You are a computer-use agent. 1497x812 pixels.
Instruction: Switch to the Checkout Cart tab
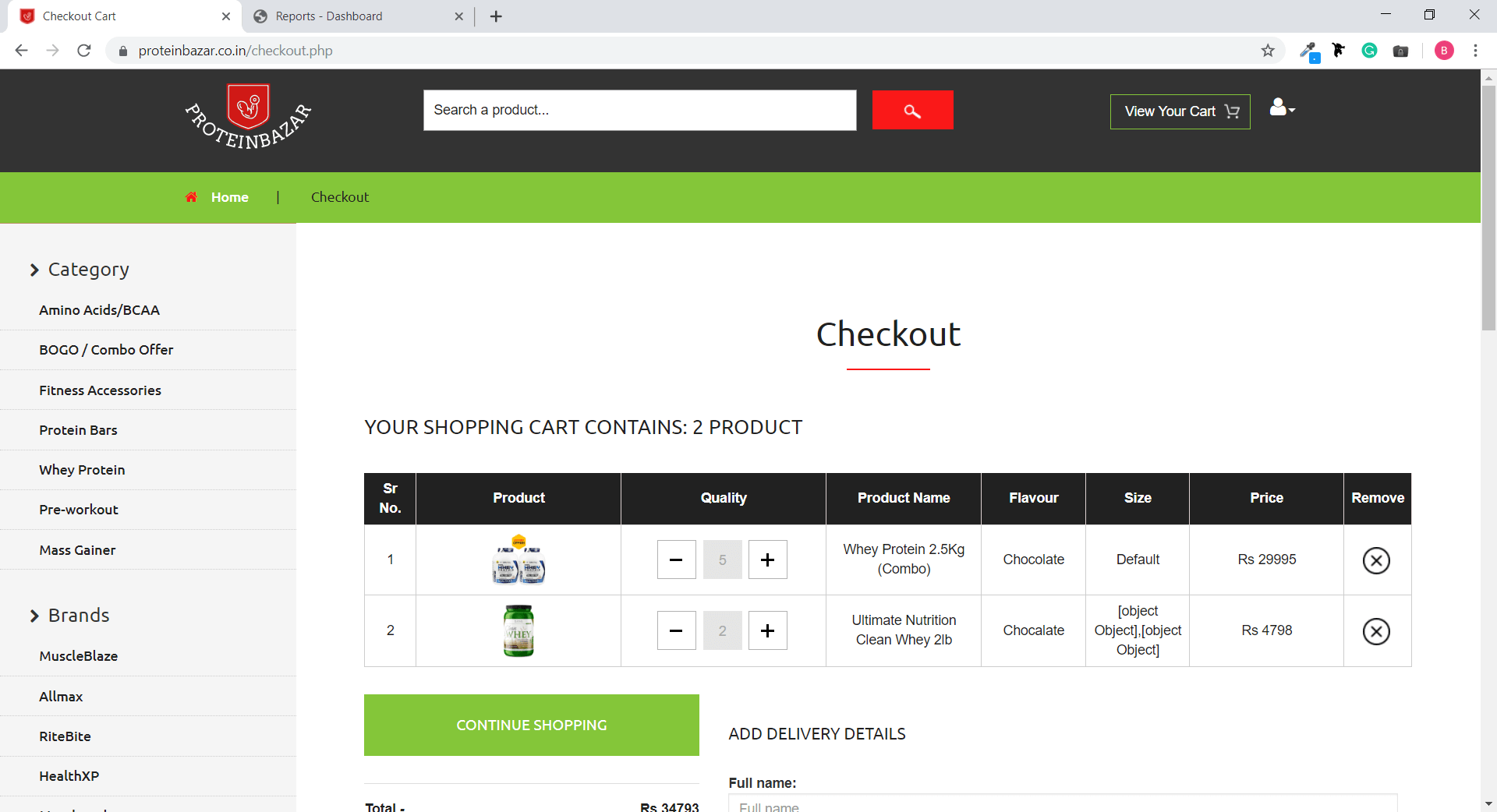pos(125,16)
